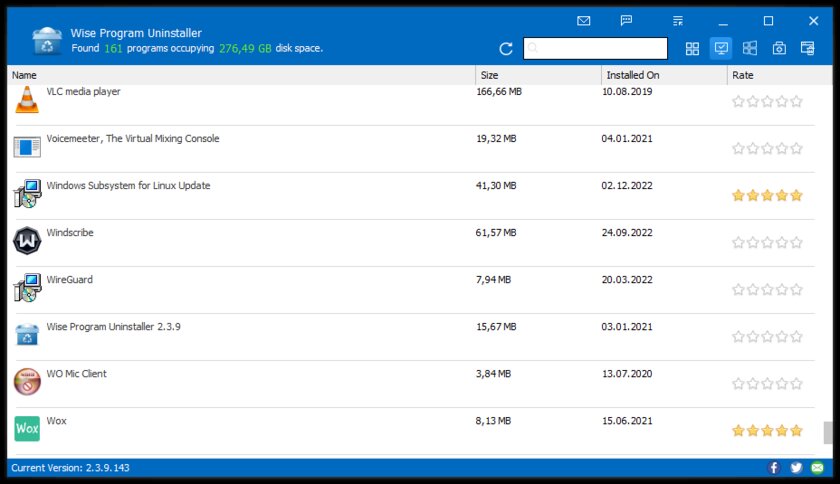This screenshot has height=484, width=840.
Task: Click Wise Program Uninstaller 2.3.9 row icon
Action: click(x=27, y=334)
